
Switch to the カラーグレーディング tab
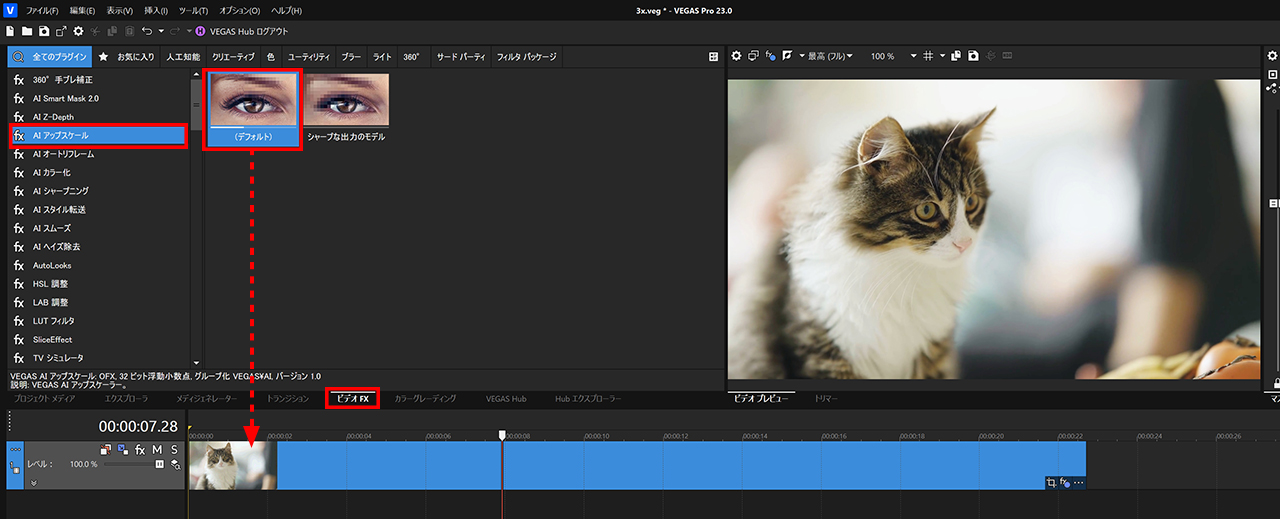coord(426,399)
